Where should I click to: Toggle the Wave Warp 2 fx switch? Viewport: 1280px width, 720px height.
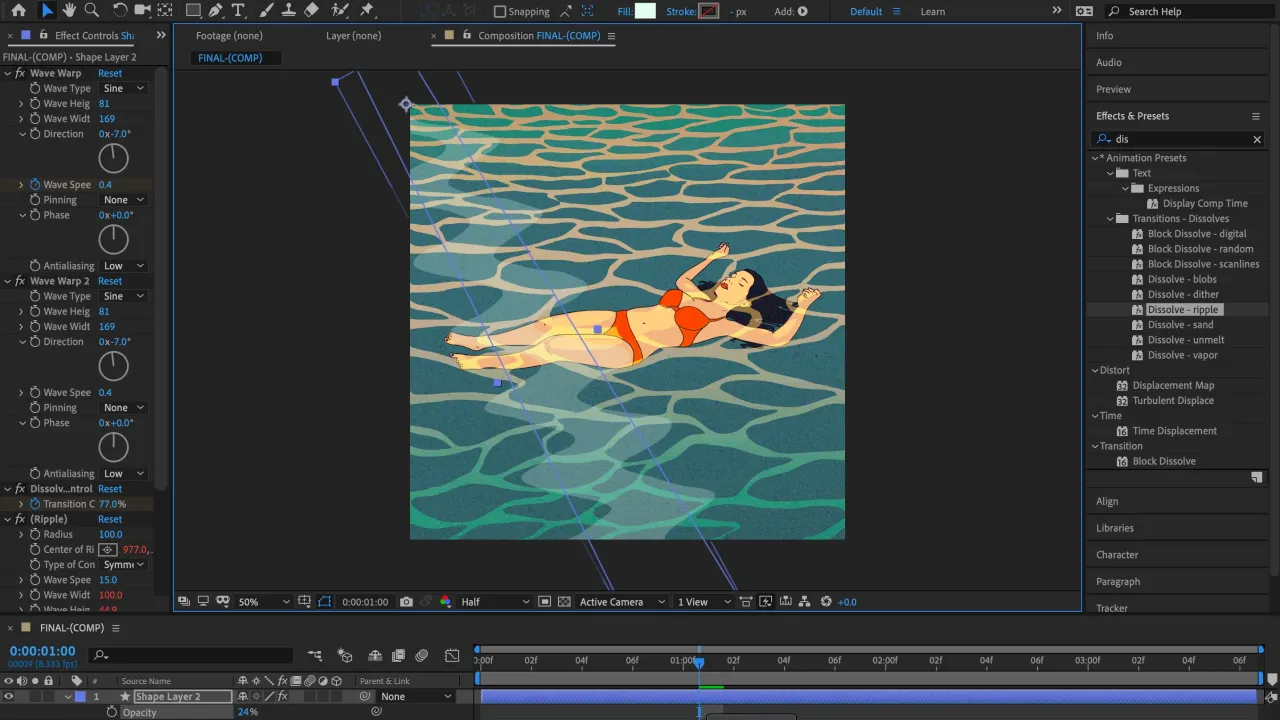click(20, 281)
